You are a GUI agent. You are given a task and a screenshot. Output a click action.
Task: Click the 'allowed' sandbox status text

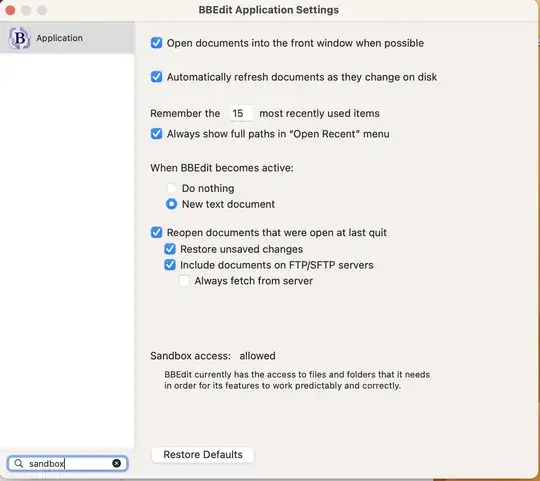(257, 356)
